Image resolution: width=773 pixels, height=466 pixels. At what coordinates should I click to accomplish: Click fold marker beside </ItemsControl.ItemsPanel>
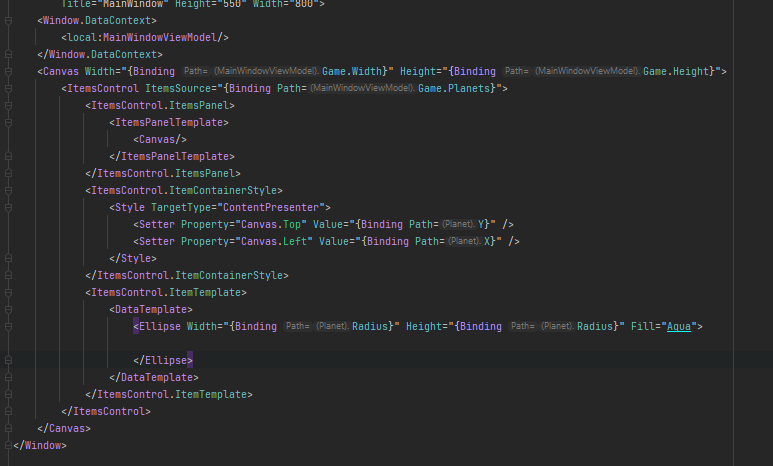click(x=8, y=174)
